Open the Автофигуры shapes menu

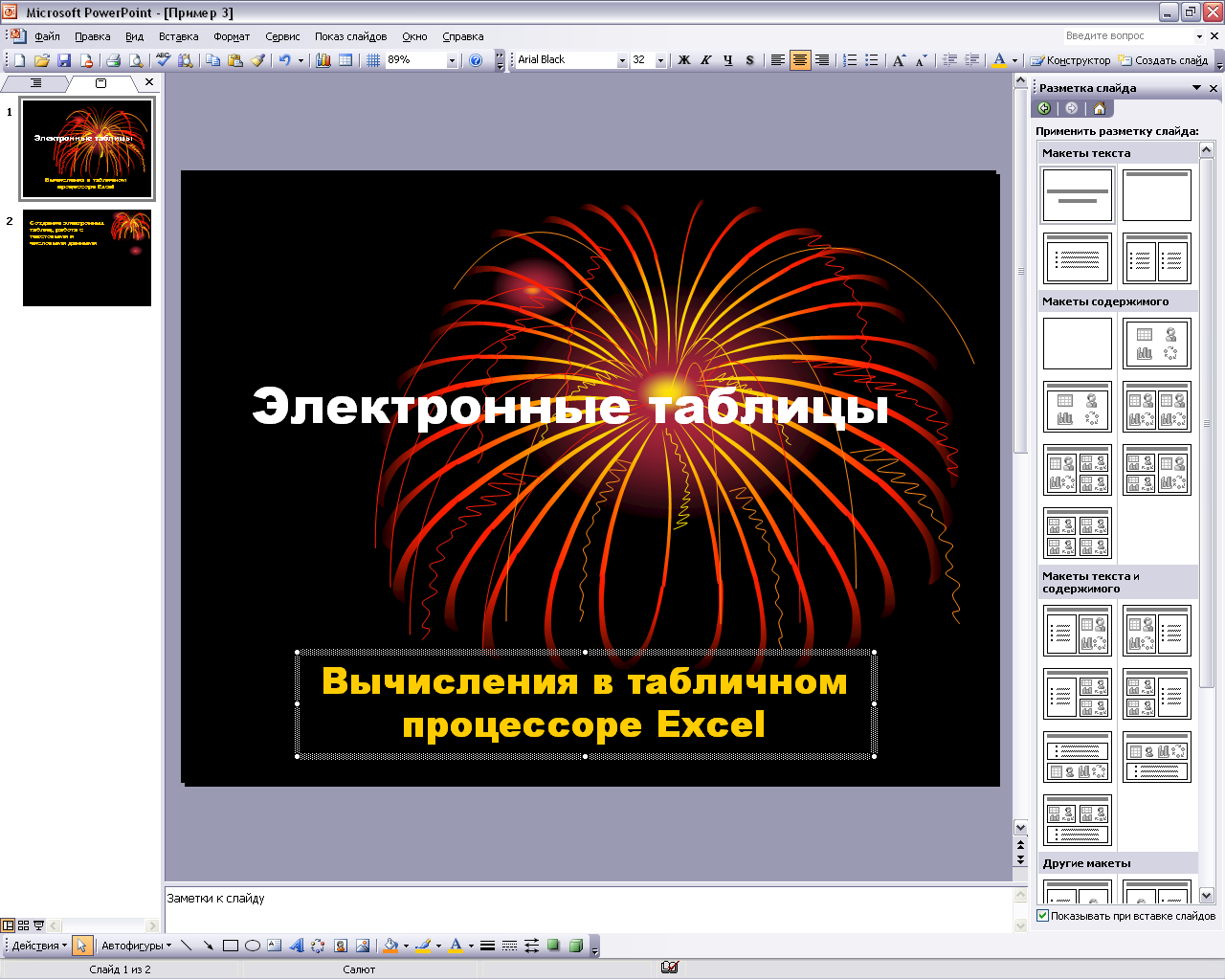[137, 946]
